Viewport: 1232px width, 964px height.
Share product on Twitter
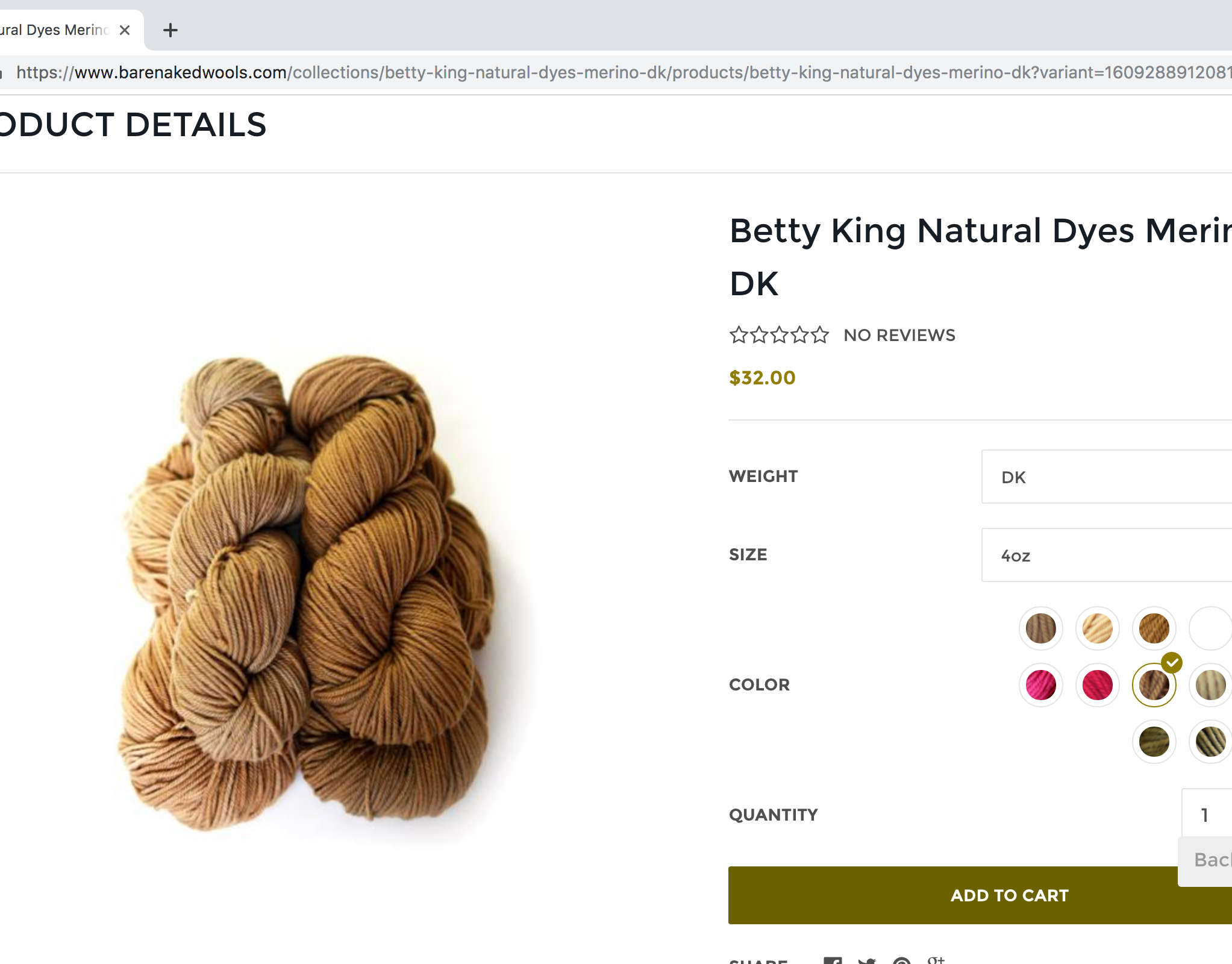(867, 960)
